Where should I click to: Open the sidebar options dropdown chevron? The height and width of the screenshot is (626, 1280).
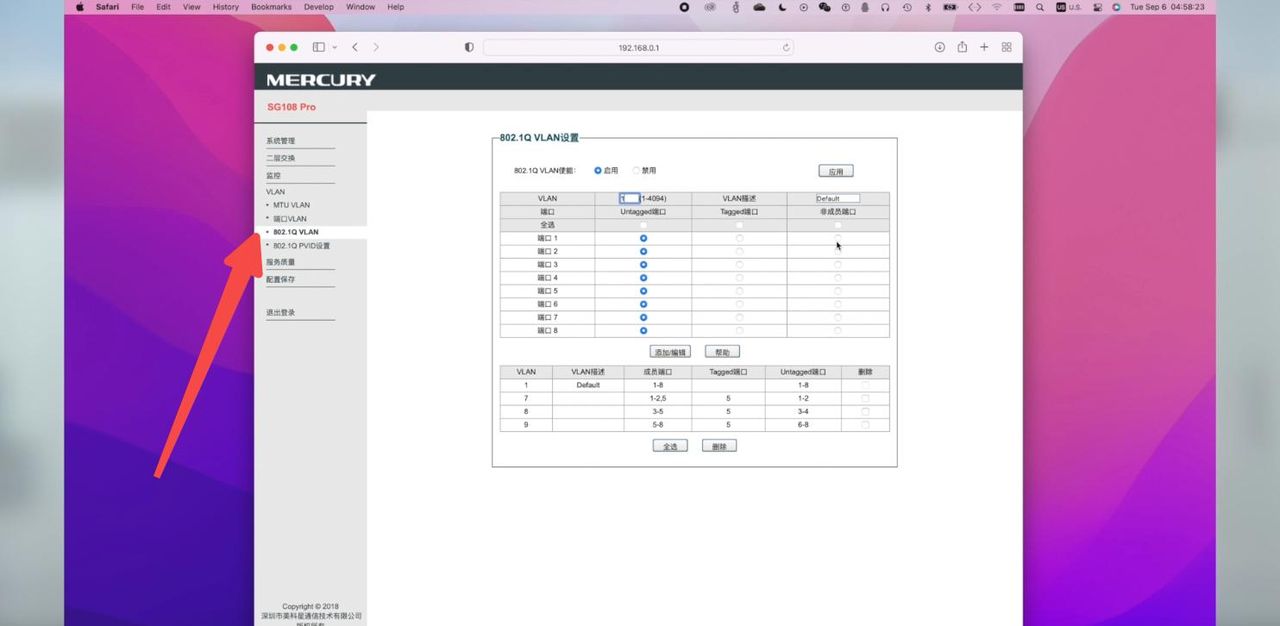pos(334,47)
